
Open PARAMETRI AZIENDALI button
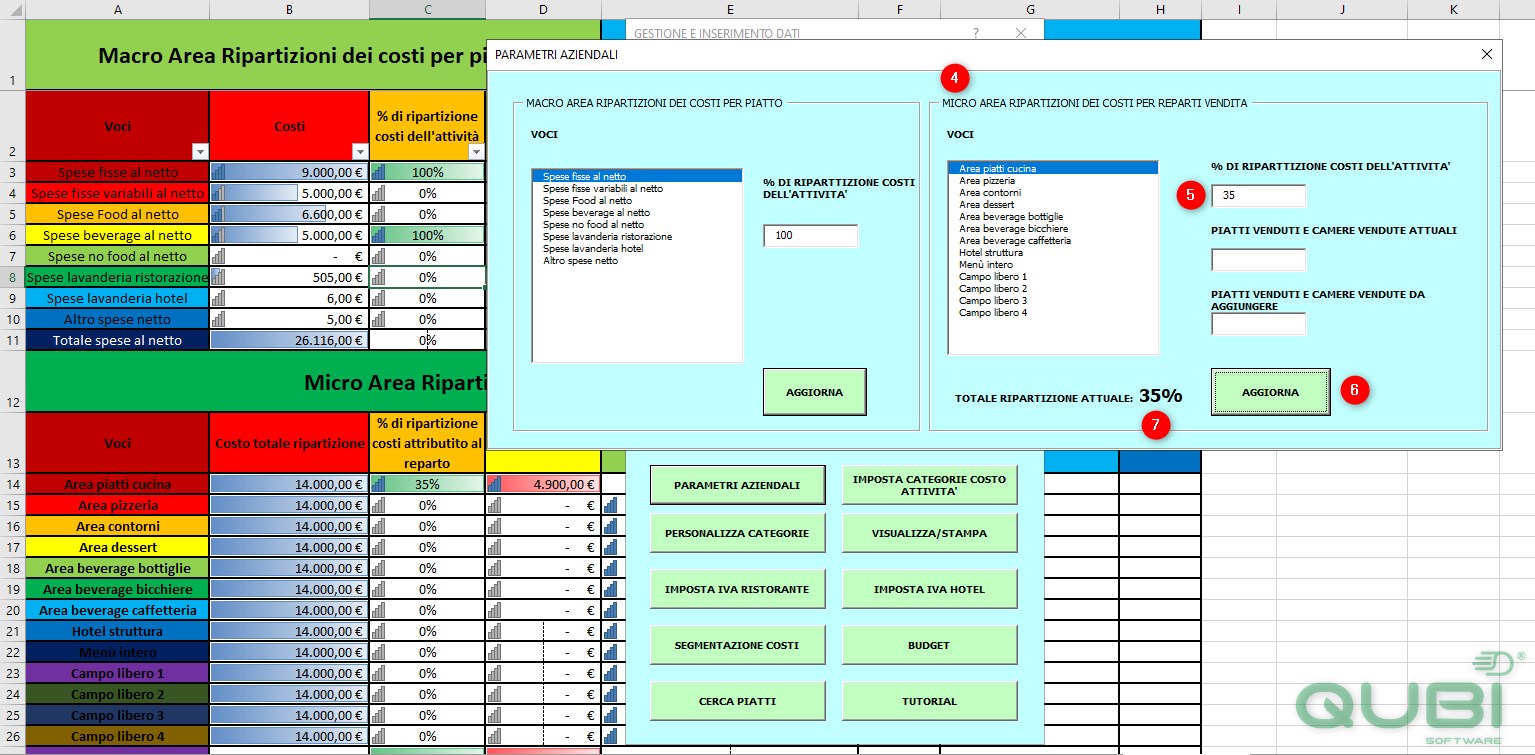(737, 485)
